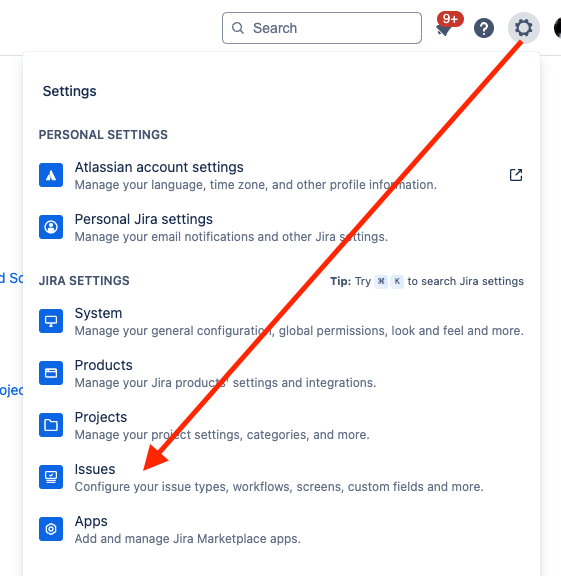Viewport: 561px width, 576px height.
Task: Click 'Manage your project settings' description text
Action: pyautogui.click(x=222, y=435)
